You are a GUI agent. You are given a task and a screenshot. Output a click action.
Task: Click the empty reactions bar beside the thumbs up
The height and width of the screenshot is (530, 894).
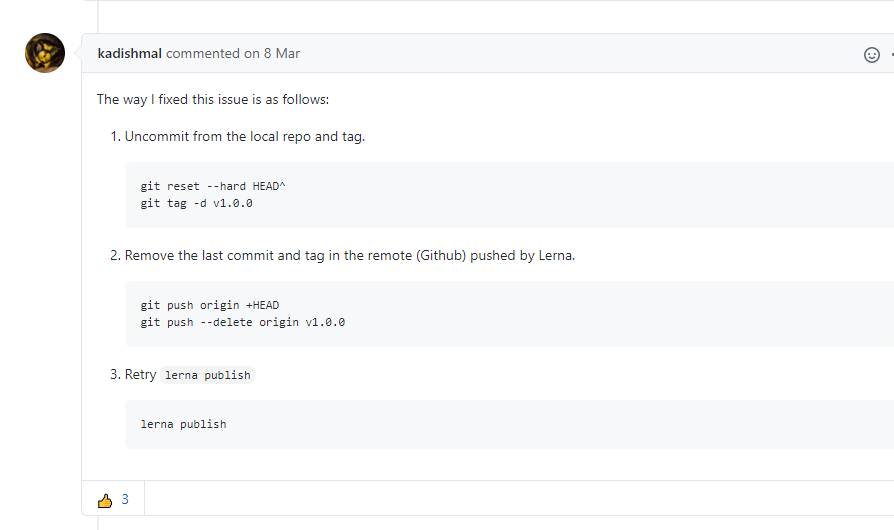point(500,500)
